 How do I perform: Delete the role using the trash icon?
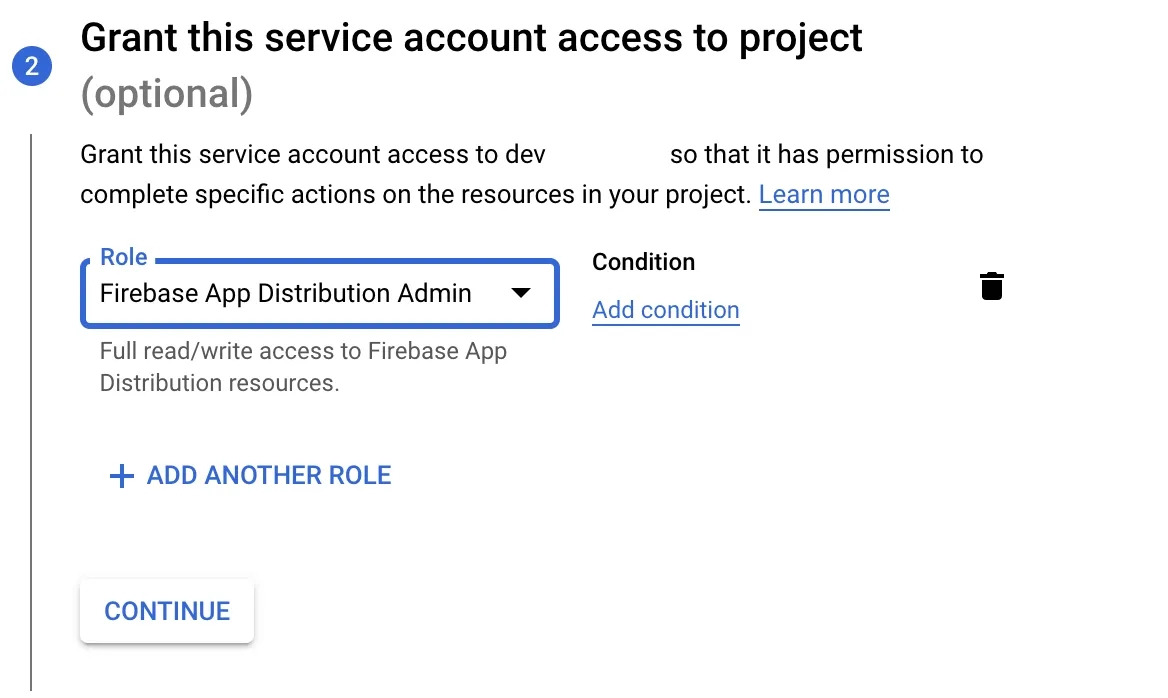point(991,286)
